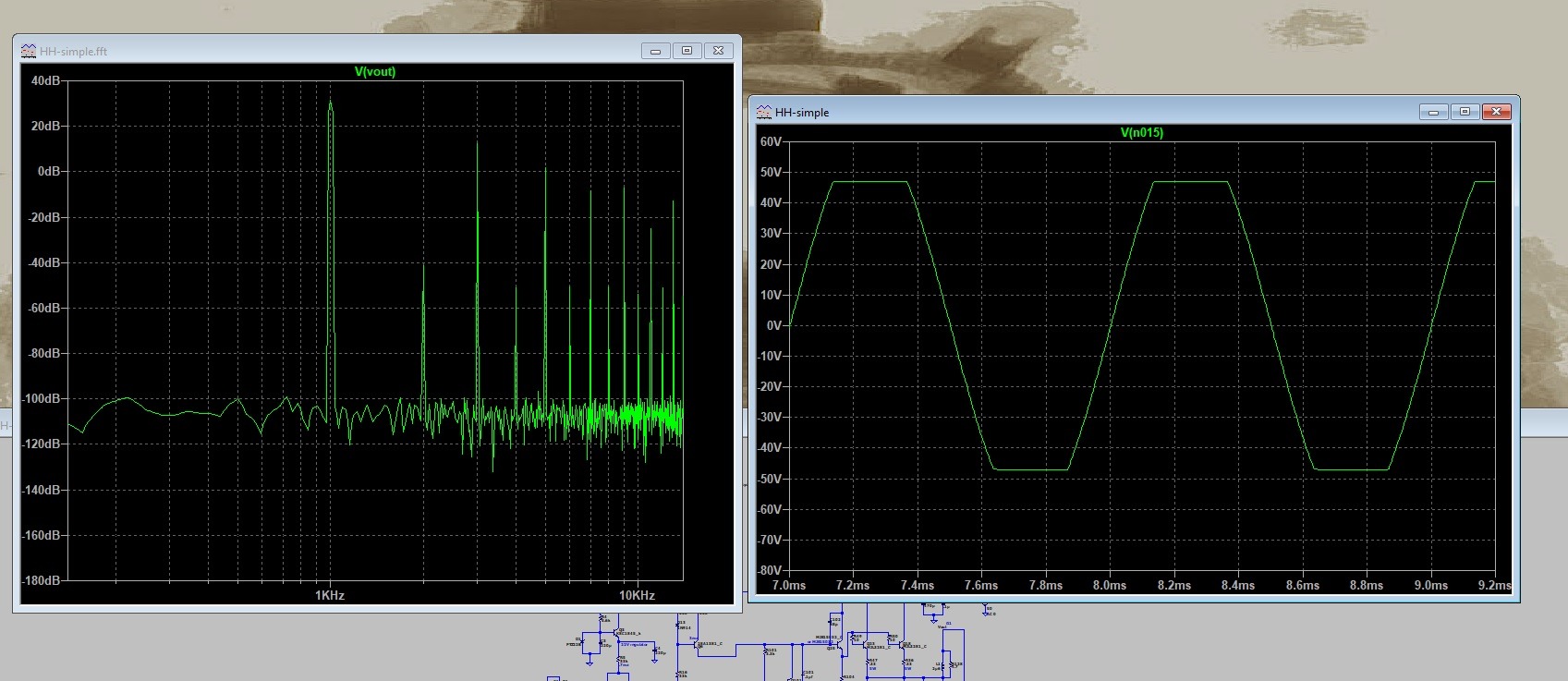Select the HH-simple waveform title bar text
Image resolution: width=1568 pixels, height=681 pixels.
(x=802, y=113)
